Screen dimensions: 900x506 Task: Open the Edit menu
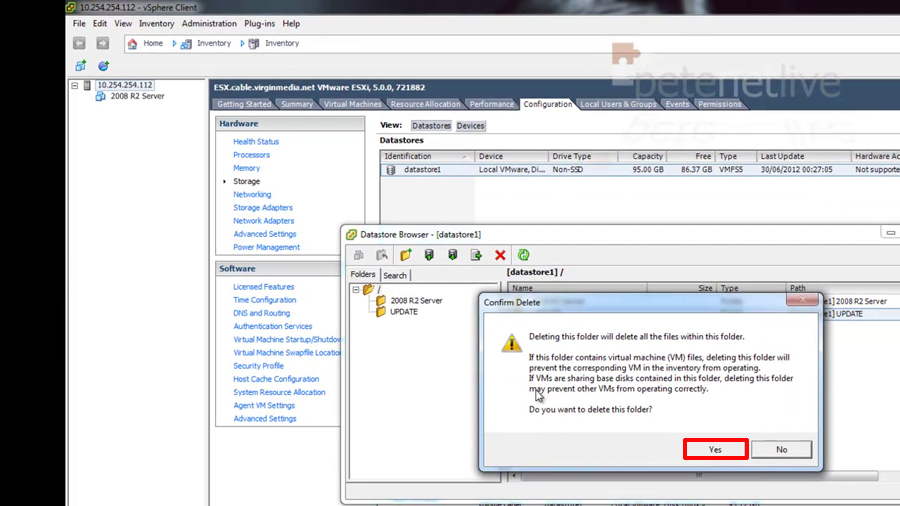[x=100, y=24]
